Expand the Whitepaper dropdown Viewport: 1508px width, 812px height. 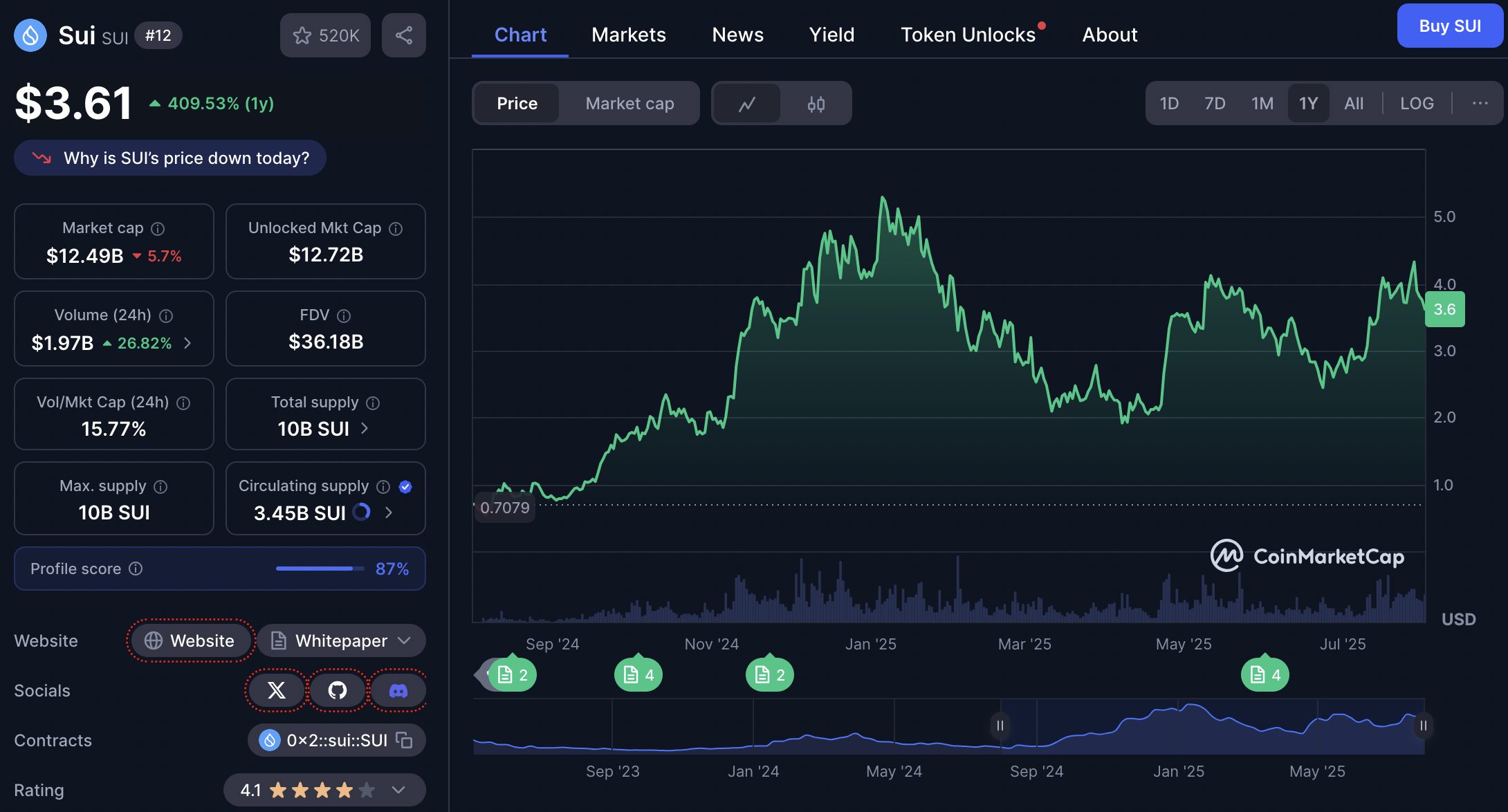342,640
